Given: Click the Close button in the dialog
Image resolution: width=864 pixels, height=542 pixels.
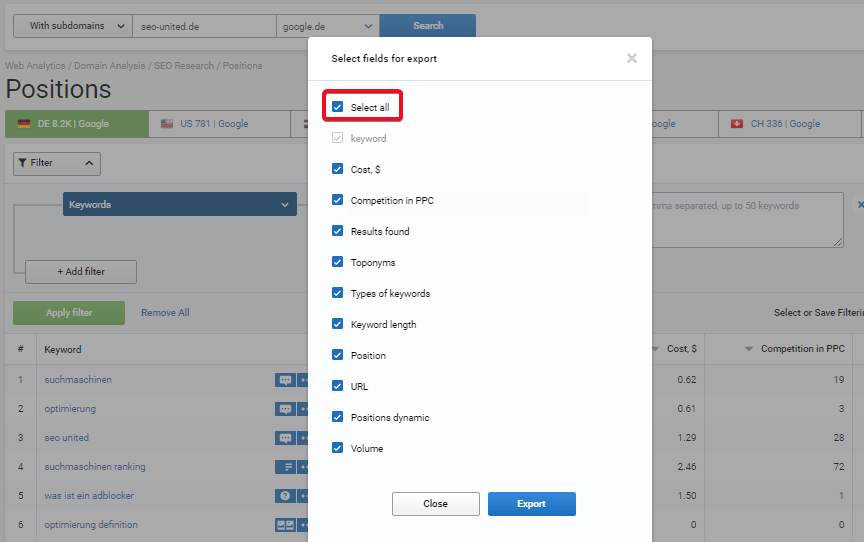Looking at the screenshot, I should pos(435,504).
